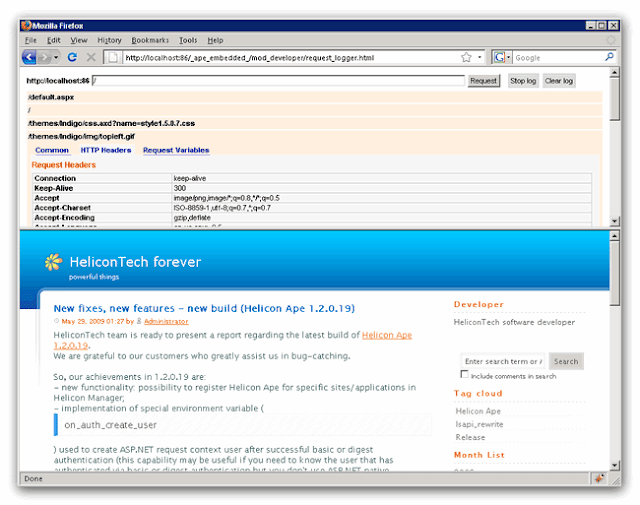The width and height of the screenshot is (640, 505).
Task: Click the lower pane scrollbar thumb
Action: coord(614,273)
